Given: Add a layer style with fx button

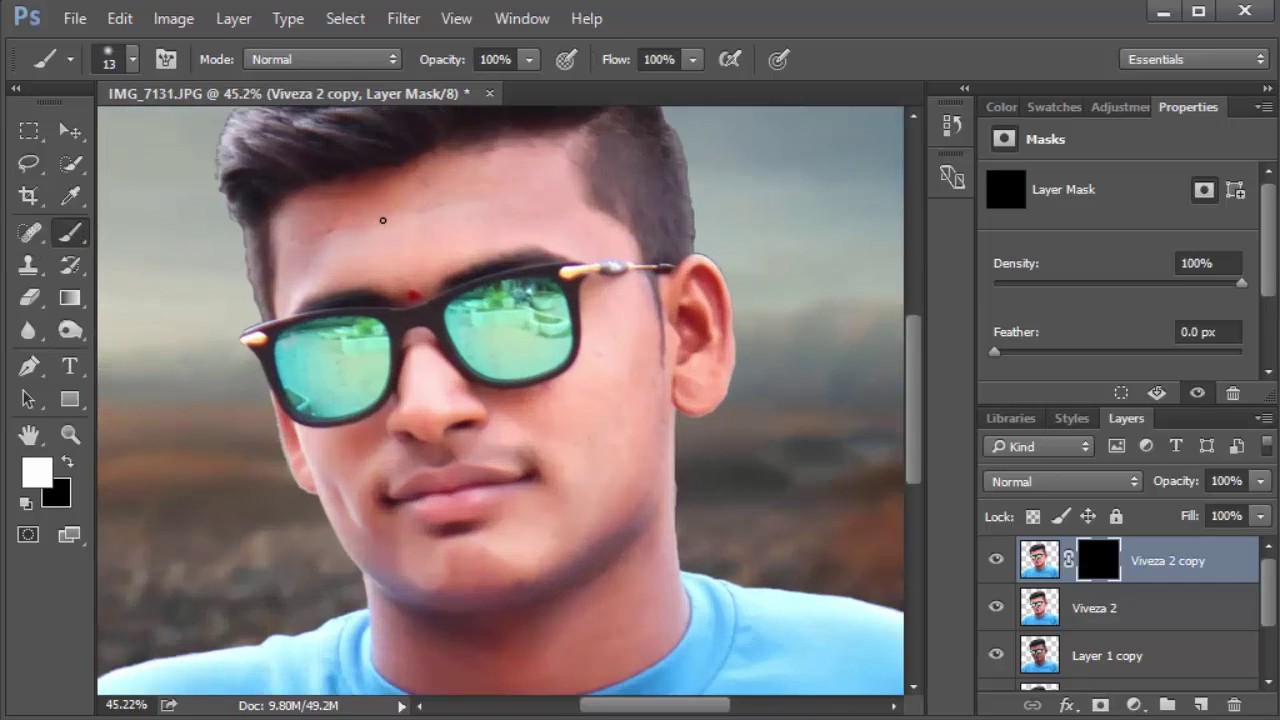Looking at the screenshot, I should coord(1067,705).
